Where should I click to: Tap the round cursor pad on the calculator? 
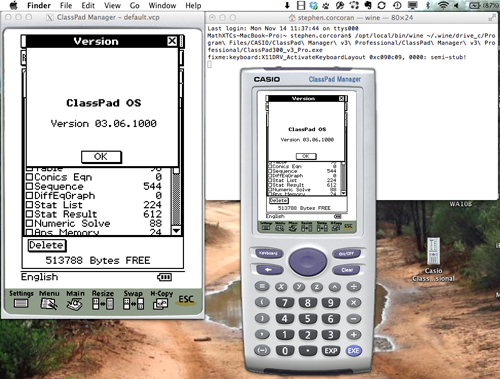[x=308, y=262]
